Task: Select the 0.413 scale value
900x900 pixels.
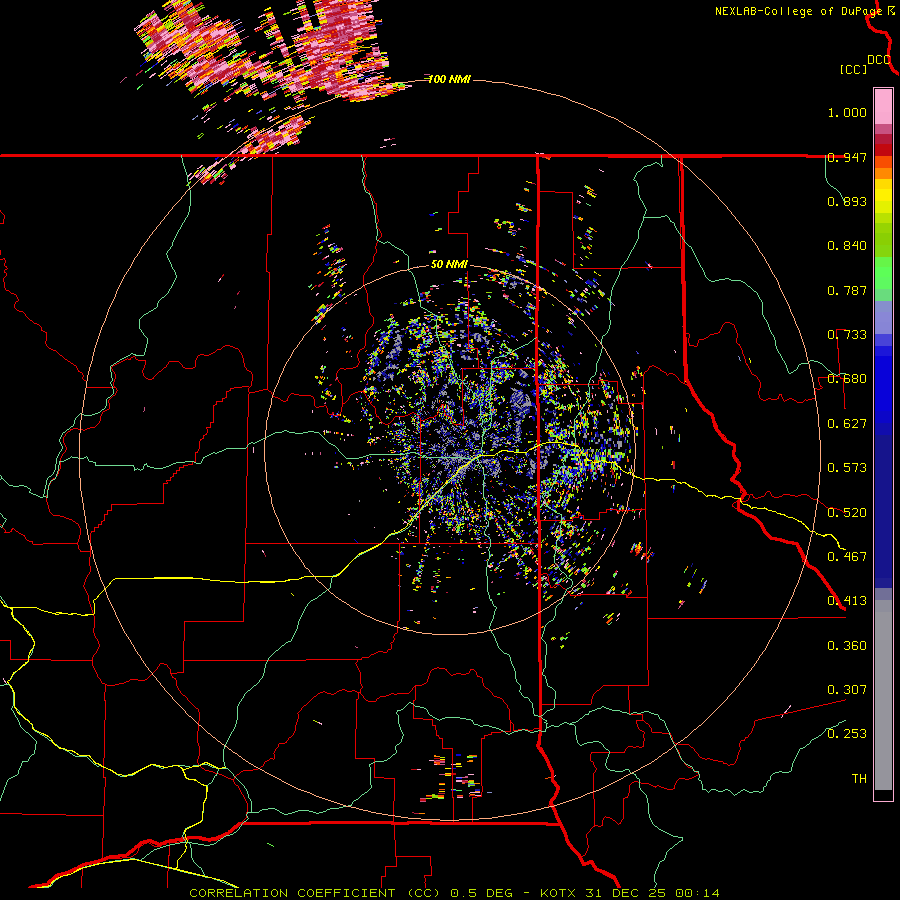Action: coord(847,601)
